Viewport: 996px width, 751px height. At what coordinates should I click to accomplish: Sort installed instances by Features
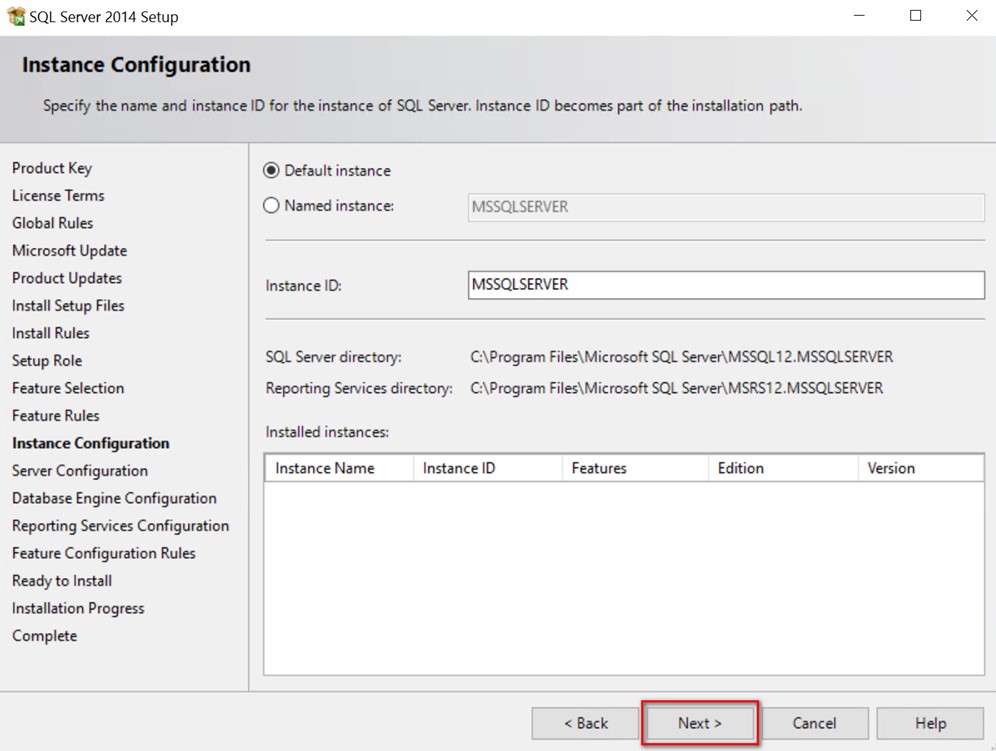point(635,468)
